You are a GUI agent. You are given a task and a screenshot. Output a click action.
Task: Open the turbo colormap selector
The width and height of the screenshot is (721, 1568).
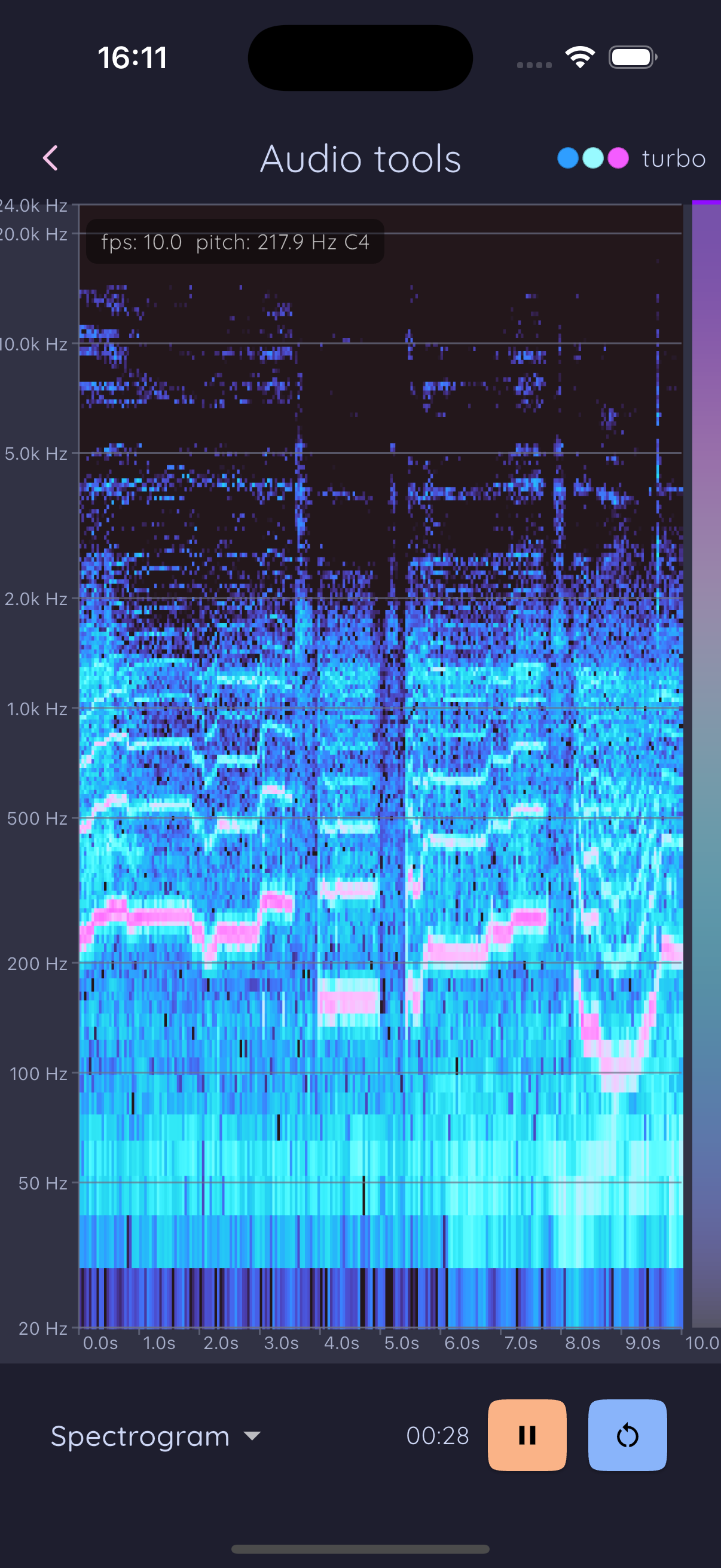(x=673, y=158)
